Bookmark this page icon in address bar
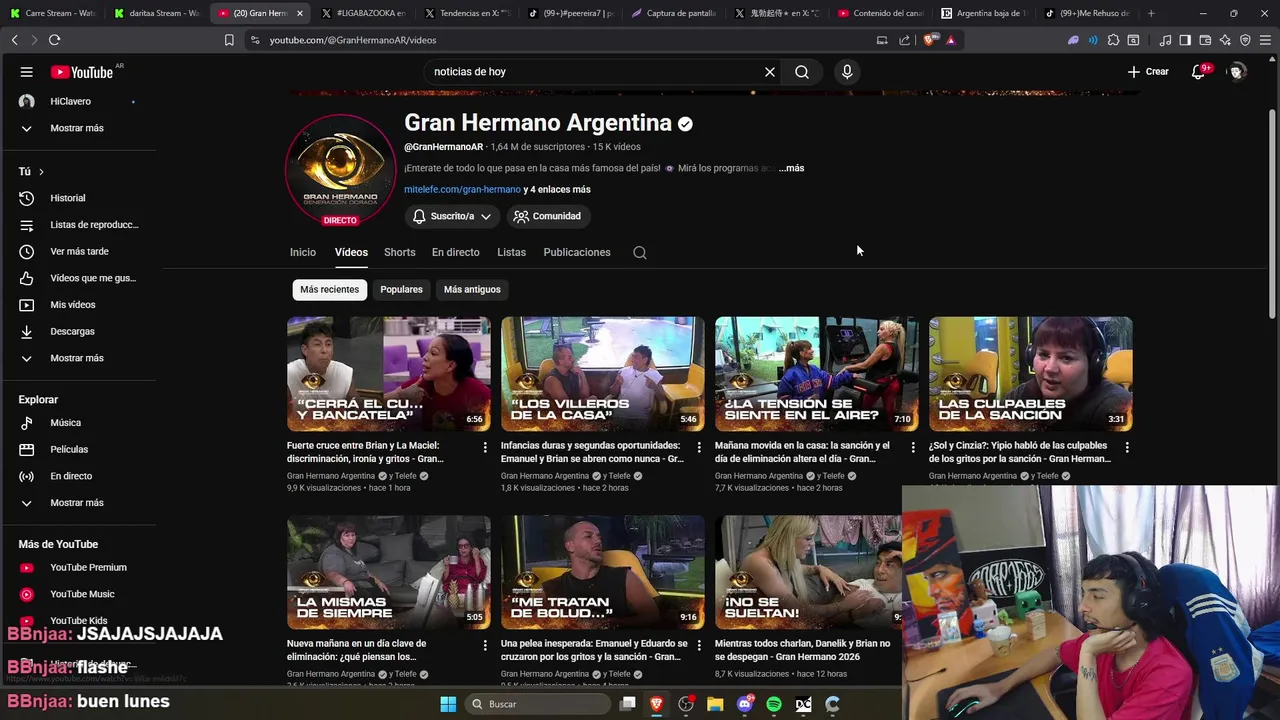The width and height of the screenshot is (1280, 720). tap(229, 40)
